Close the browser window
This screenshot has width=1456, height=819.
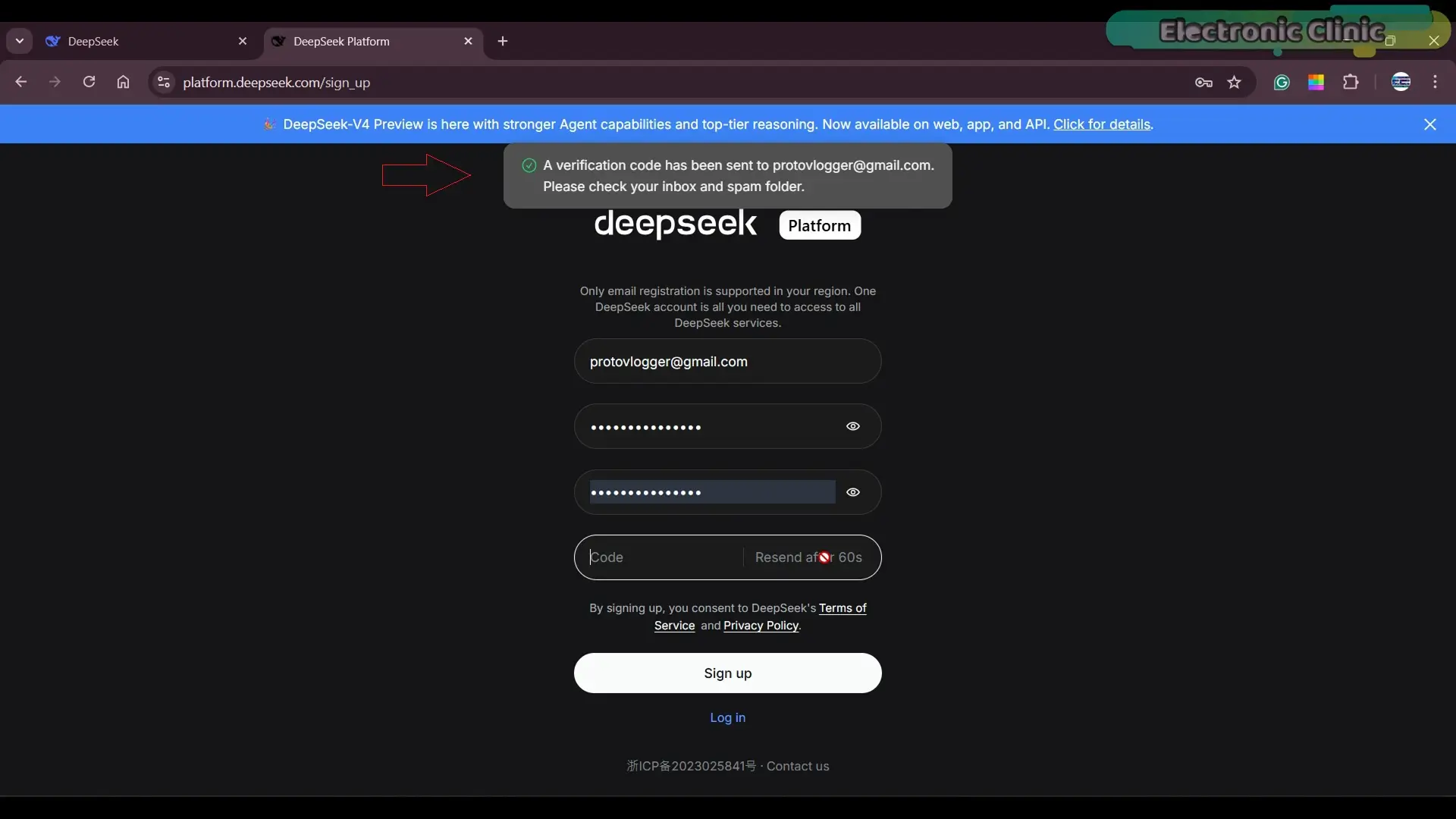tap(1433, 41)
